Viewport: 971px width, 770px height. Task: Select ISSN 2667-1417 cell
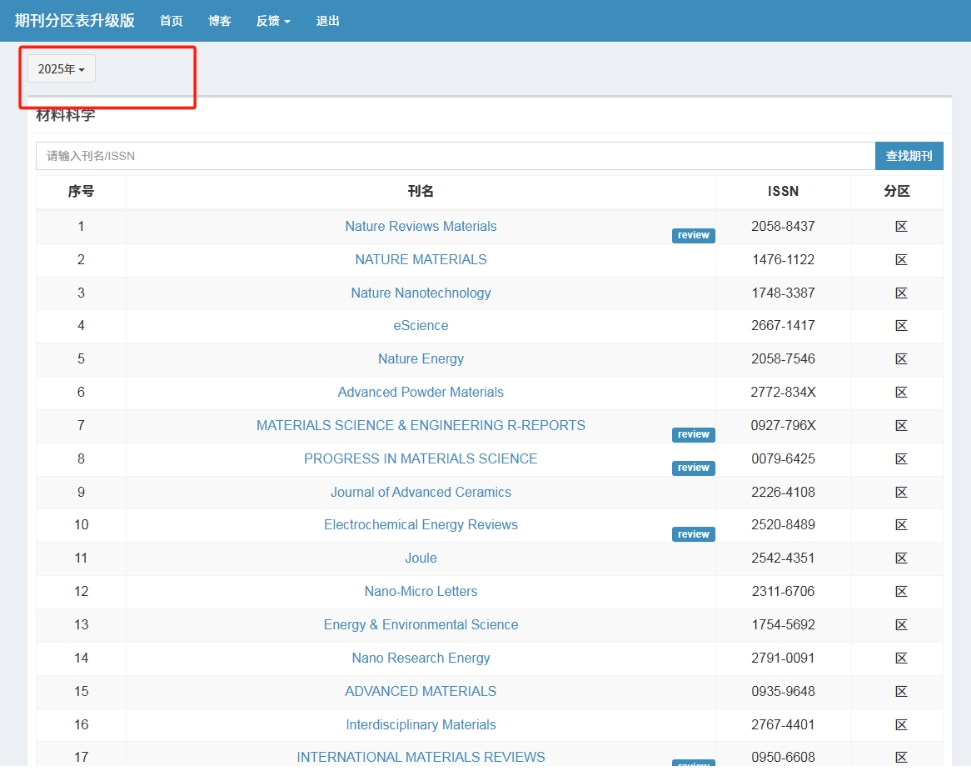(783, 326)
